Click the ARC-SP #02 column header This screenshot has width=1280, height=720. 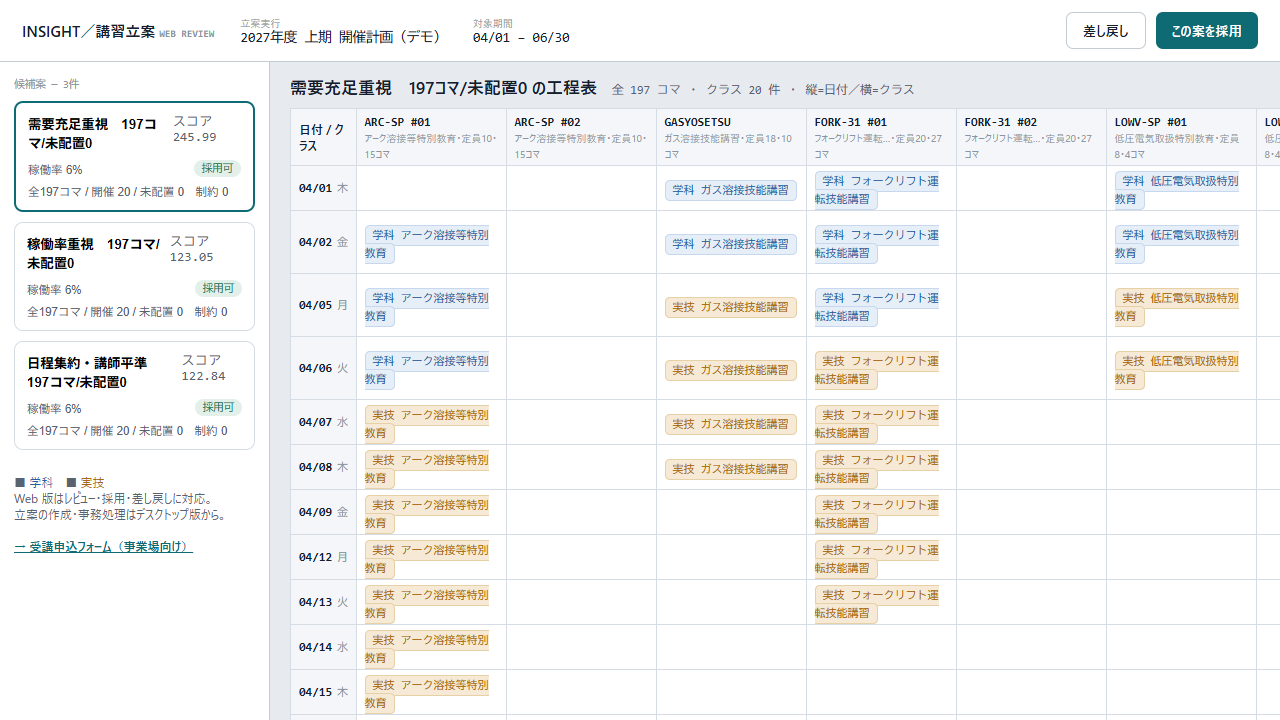581,137
